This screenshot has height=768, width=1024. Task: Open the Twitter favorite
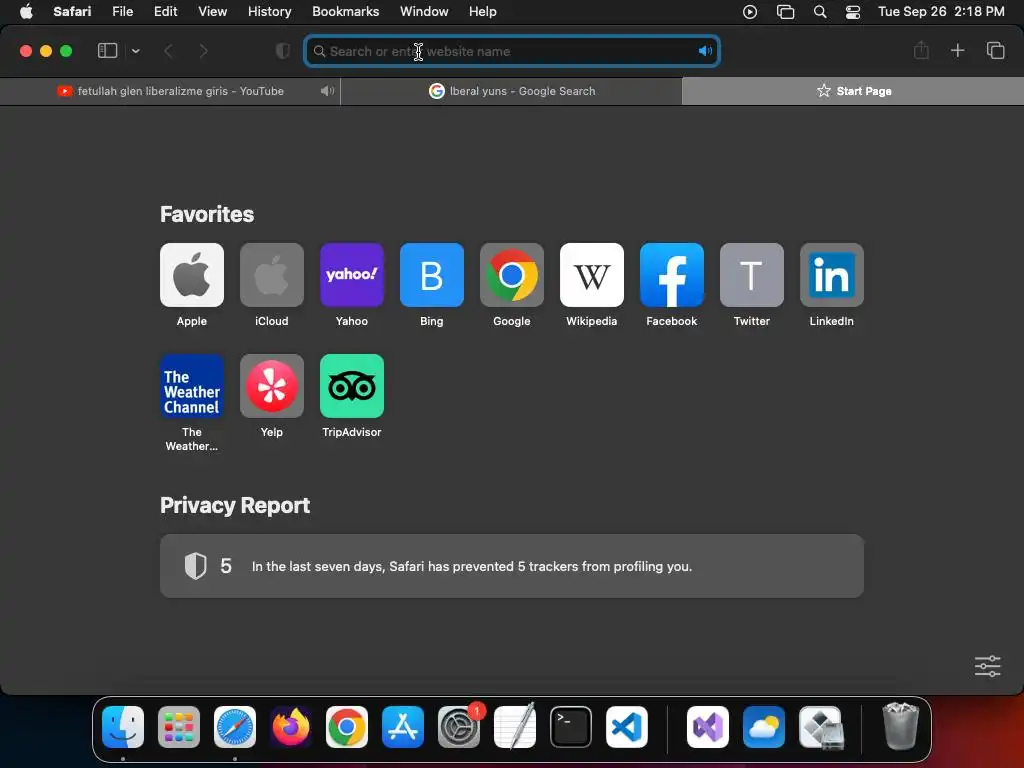(x=752, y=275)
